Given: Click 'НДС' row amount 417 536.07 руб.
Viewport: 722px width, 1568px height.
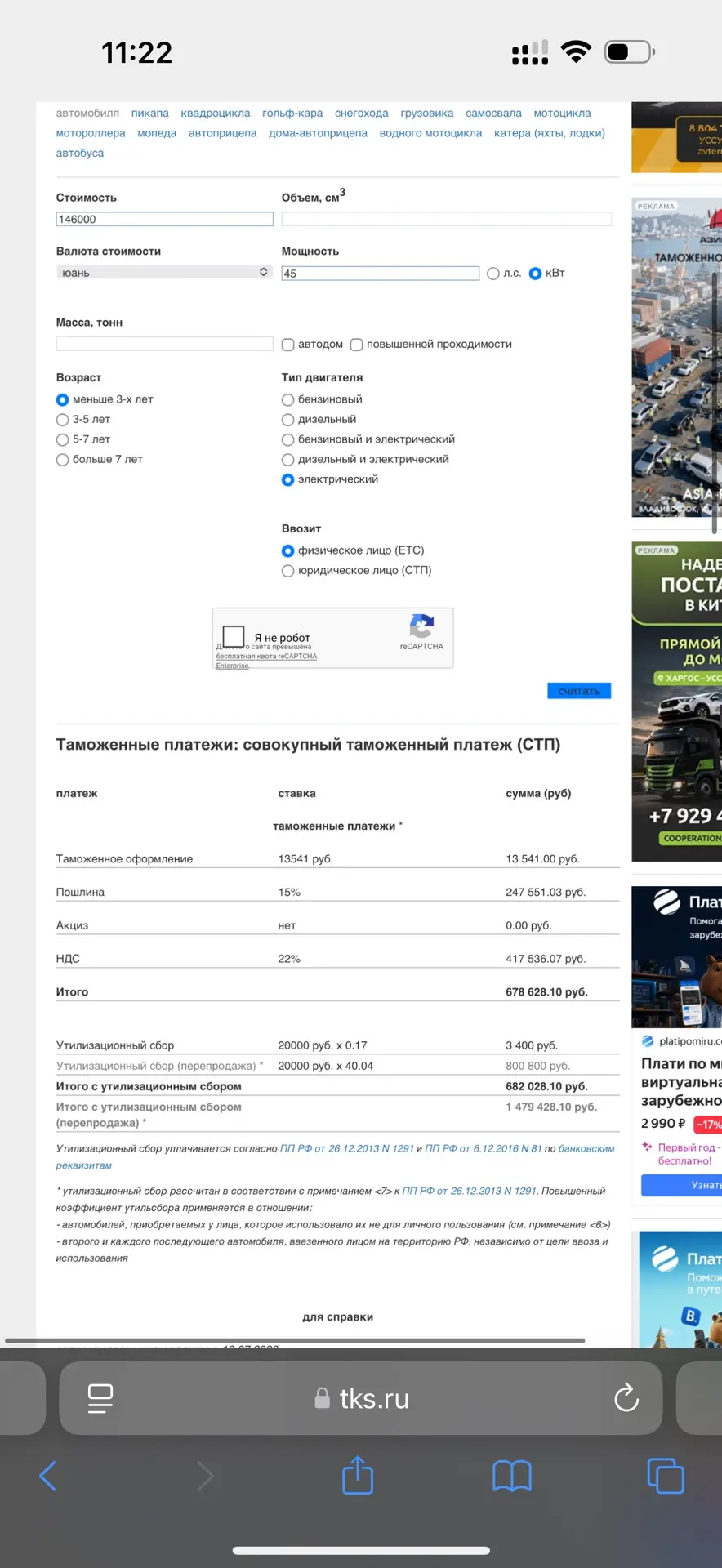Looking at the screenshot, I should 546,959.
